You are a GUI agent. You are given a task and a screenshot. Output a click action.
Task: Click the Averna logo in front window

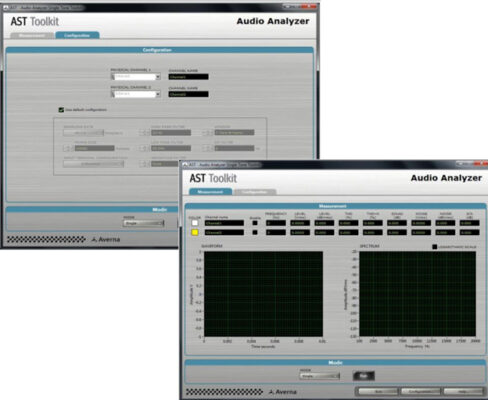click(282, 392)
